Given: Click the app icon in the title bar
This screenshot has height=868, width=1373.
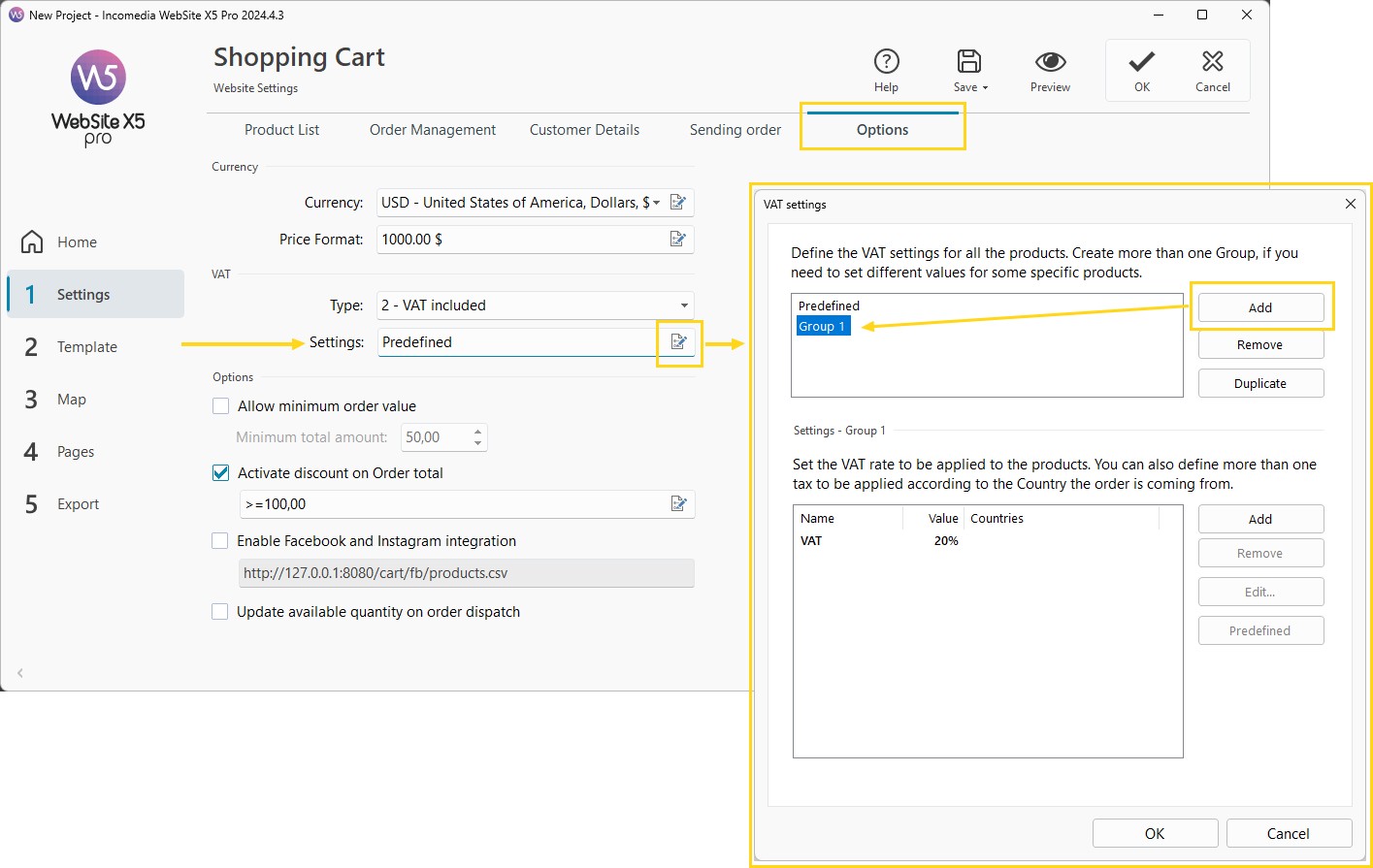Looking at the screenshot, I should [x=16, y=15].
